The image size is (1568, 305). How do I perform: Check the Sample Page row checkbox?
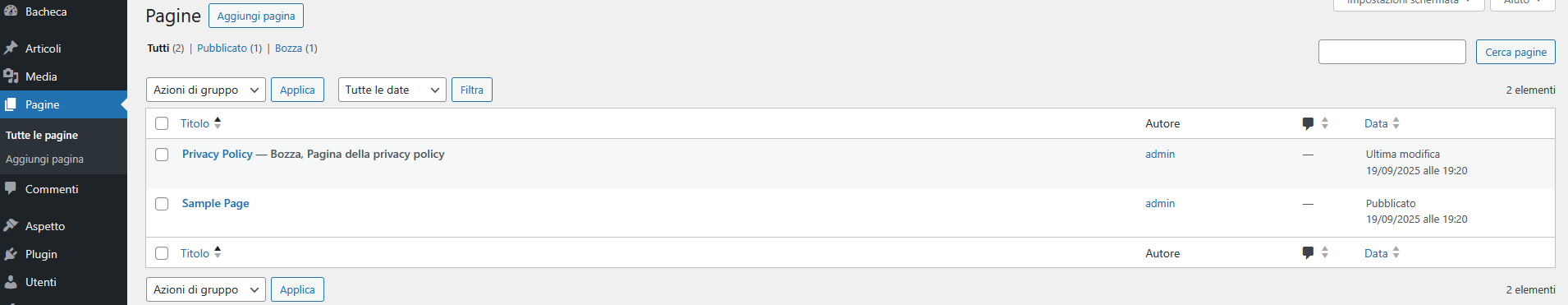[162, 204]
